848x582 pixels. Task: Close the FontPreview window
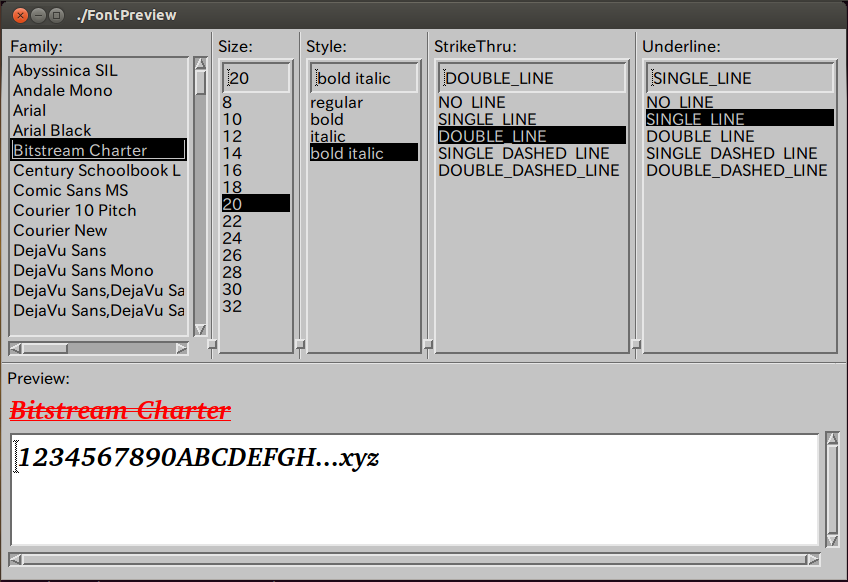(20, 15)
